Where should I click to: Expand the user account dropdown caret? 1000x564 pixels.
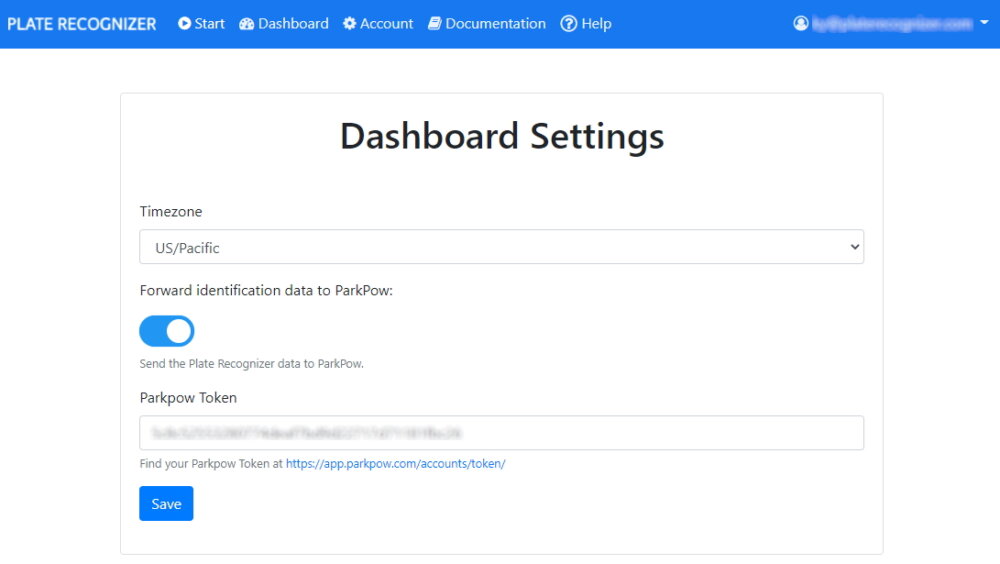point(984,22)
